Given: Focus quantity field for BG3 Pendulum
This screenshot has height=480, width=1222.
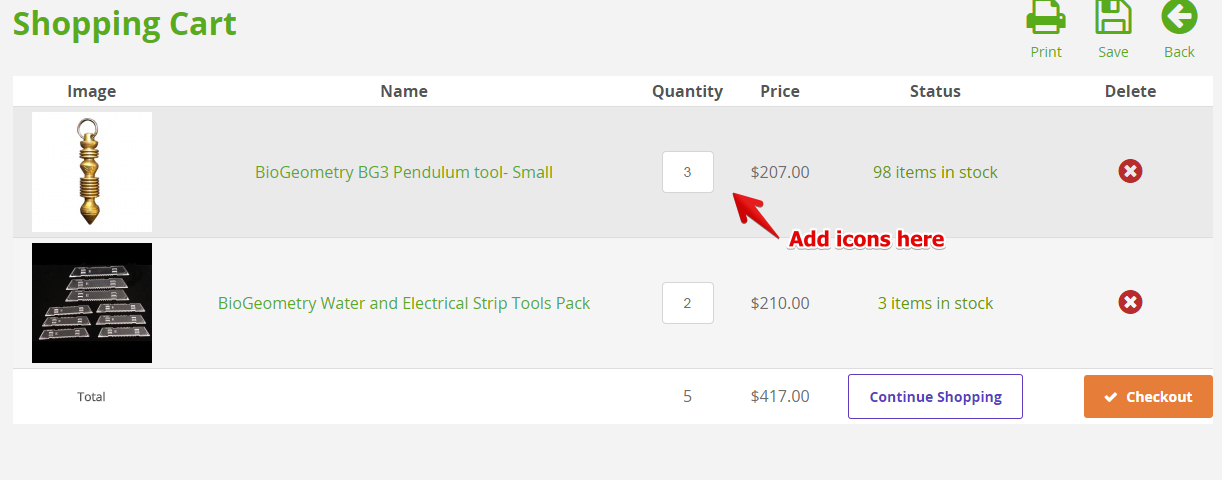Looking at the screenshot, I should [687, 172].
